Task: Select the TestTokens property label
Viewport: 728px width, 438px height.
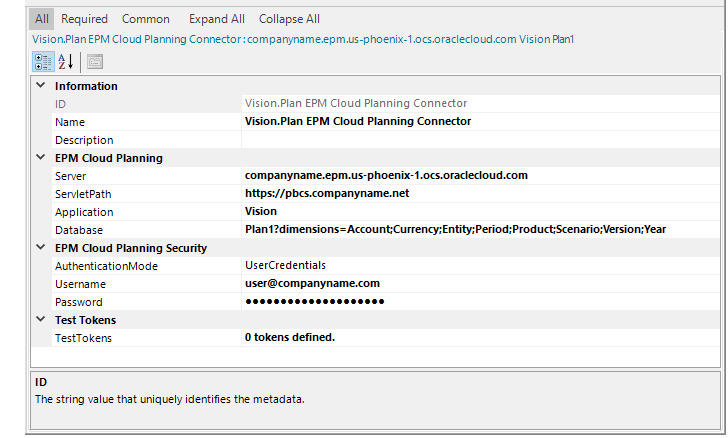Action: (x=83, y=338)
